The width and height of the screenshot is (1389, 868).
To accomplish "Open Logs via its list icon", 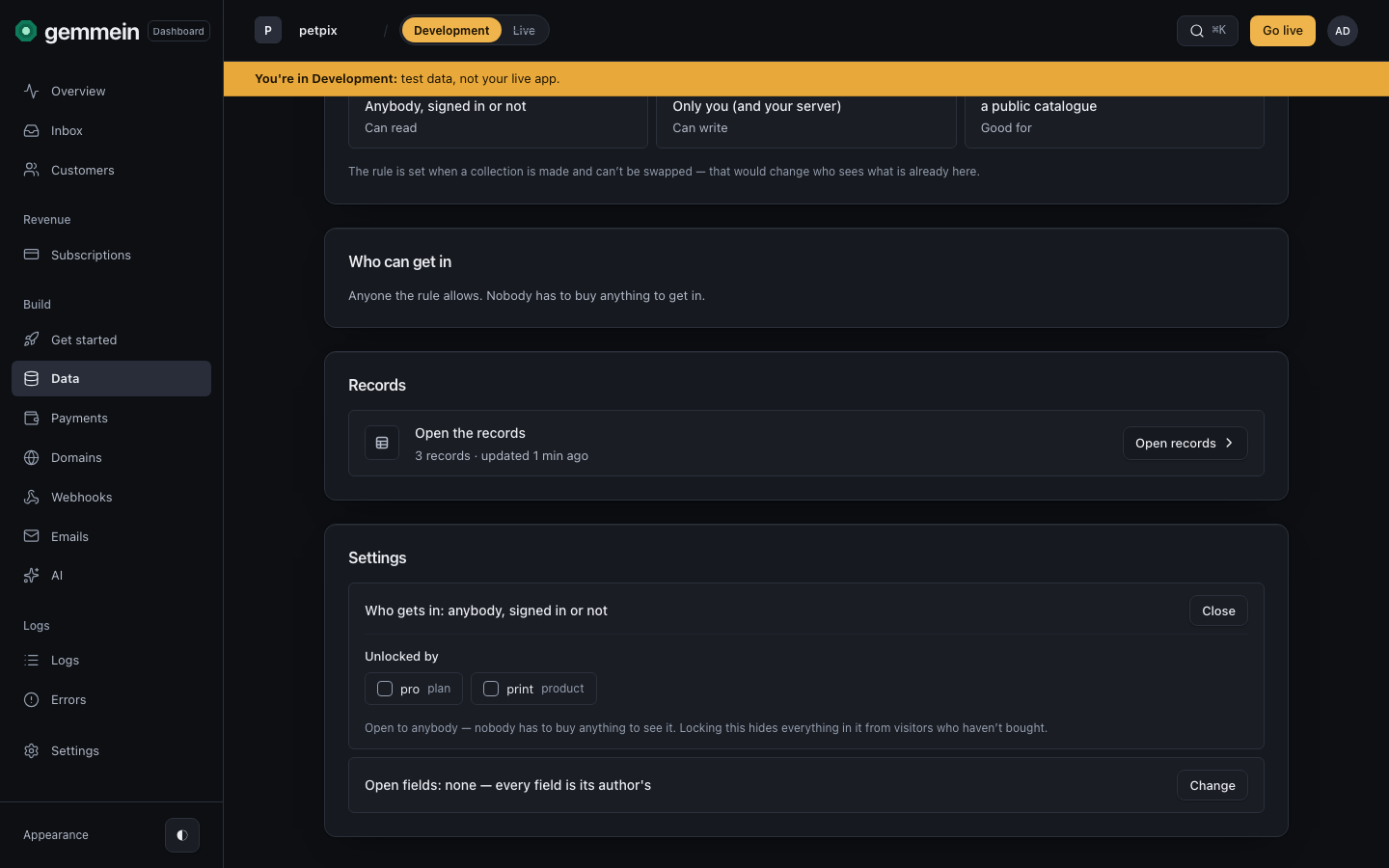I will [32, 660].
